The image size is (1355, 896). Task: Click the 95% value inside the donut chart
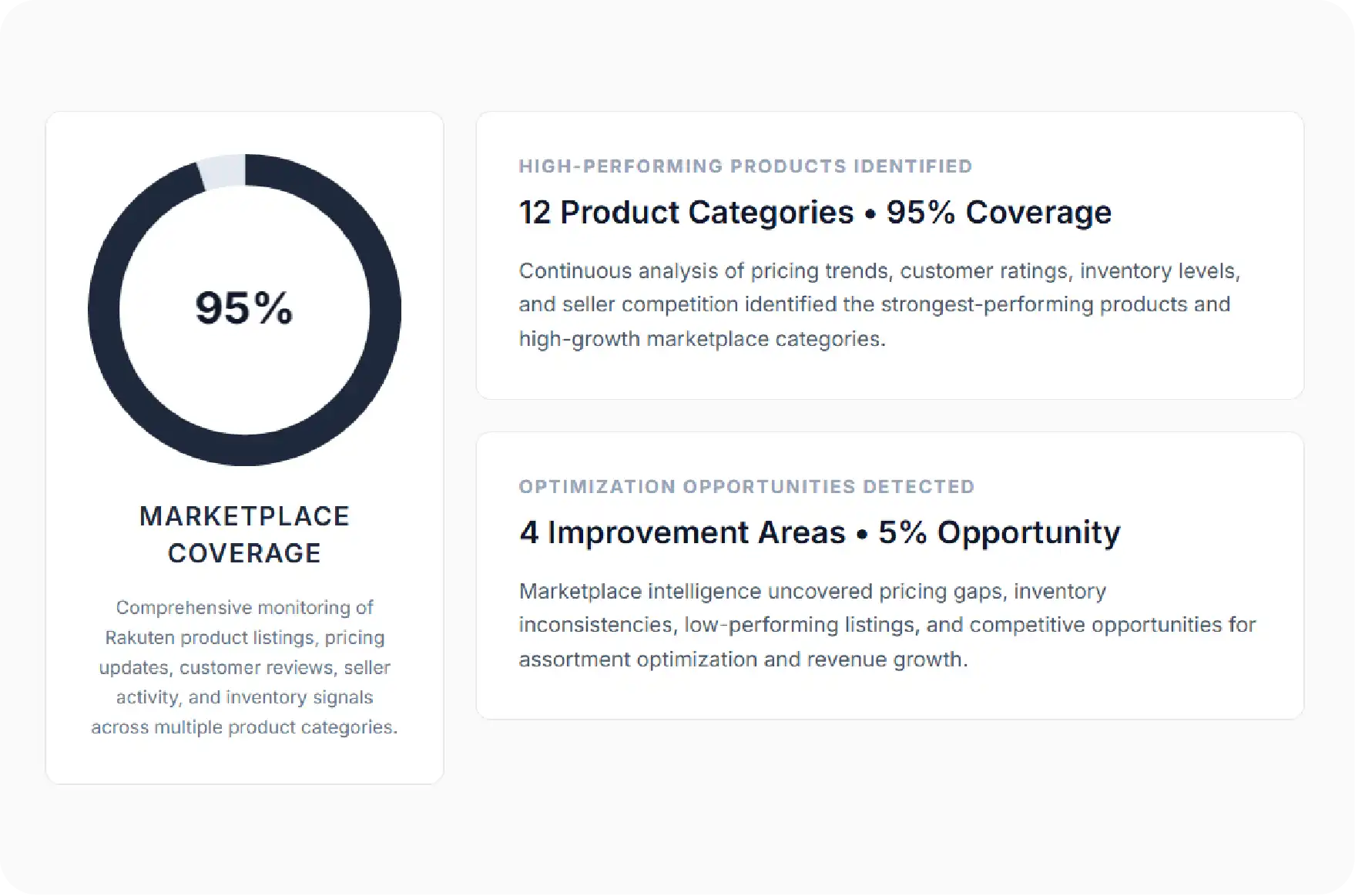pos(244,308)
